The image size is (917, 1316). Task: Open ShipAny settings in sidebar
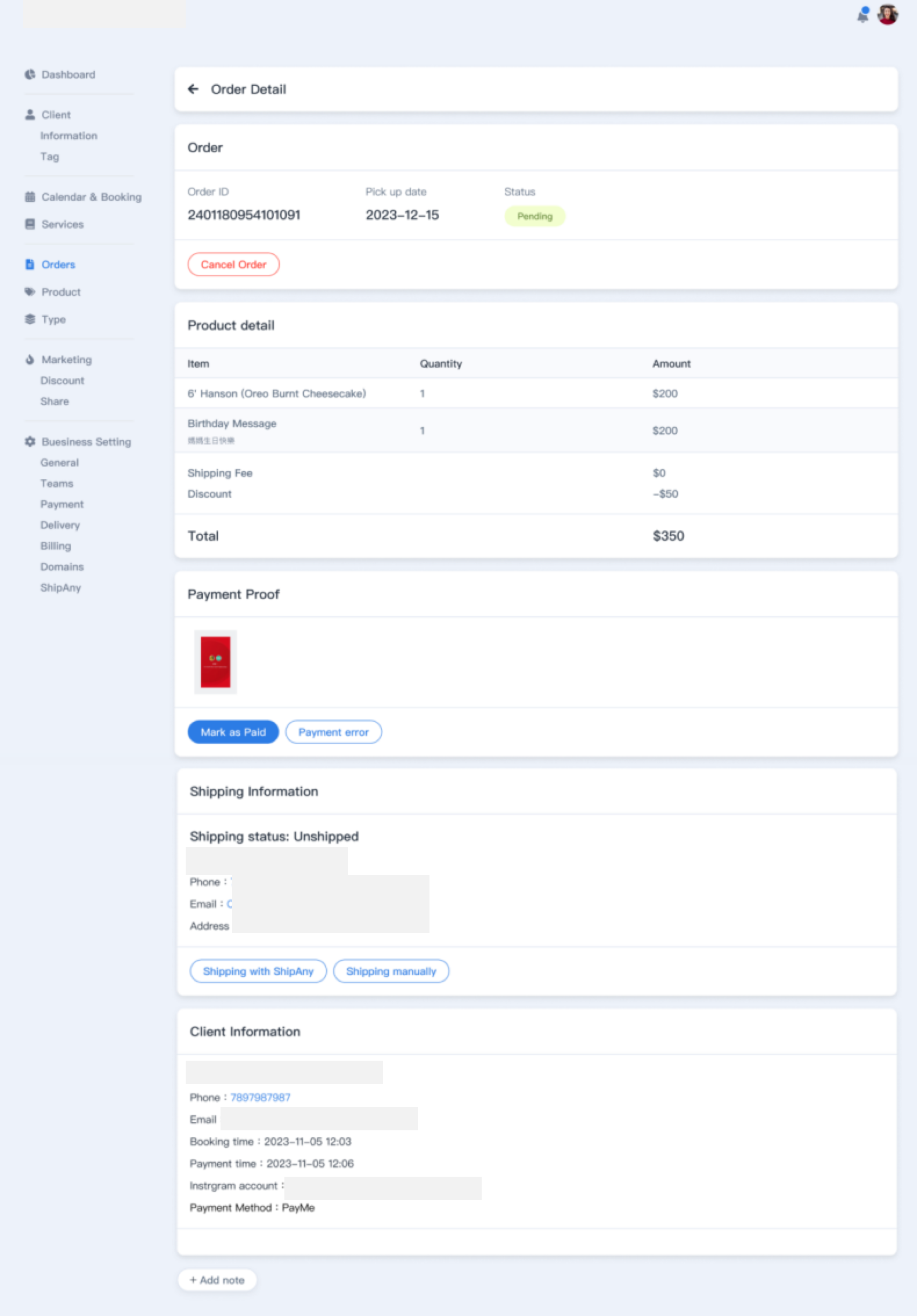pyautogui.click(x=60, y=587)
